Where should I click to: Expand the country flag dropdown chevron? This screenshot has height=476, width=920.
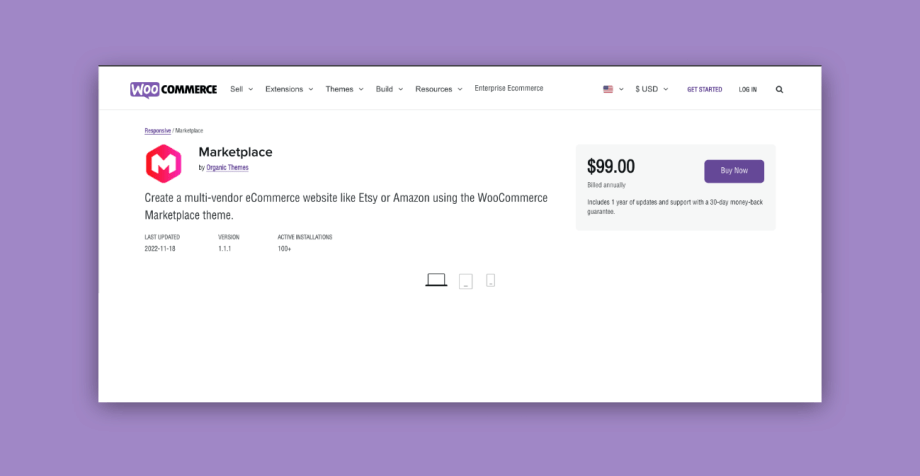tap(621, 90)
